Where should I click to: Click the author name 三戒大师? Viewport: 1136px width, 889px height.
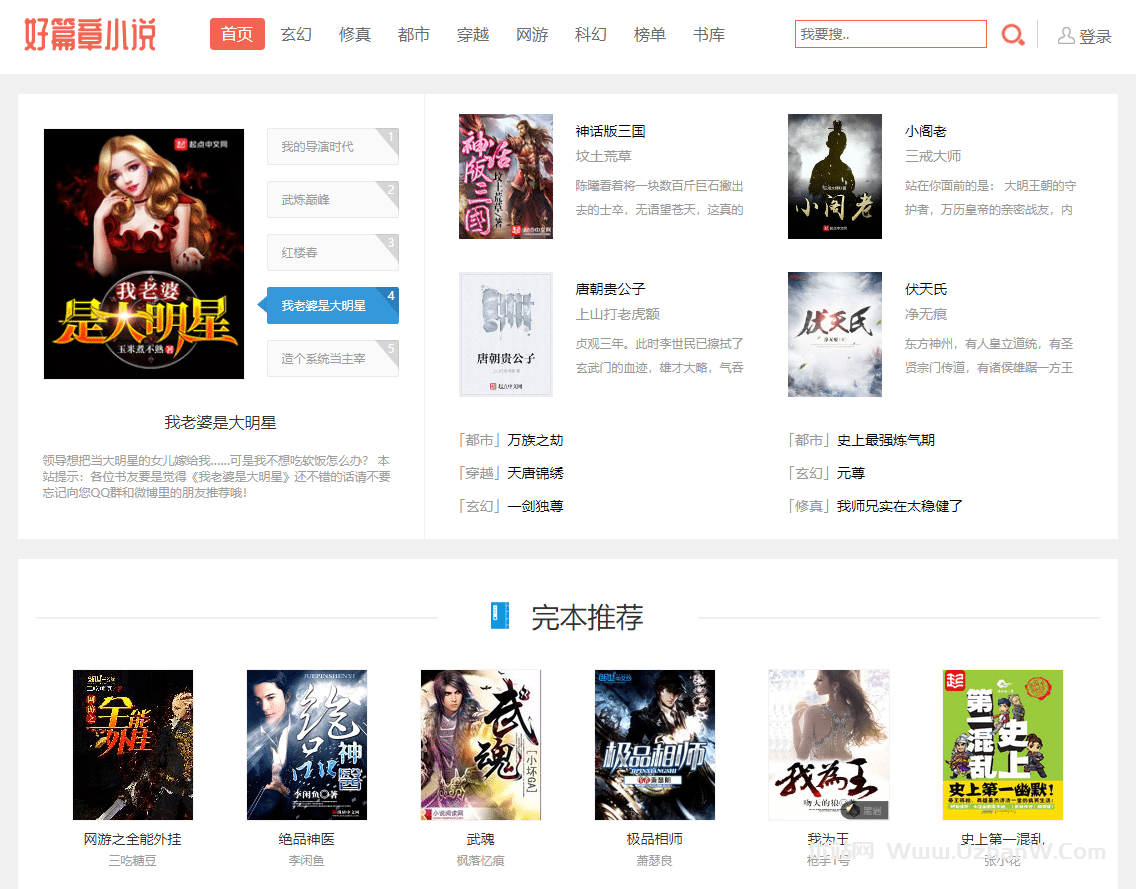pos(932,156)
